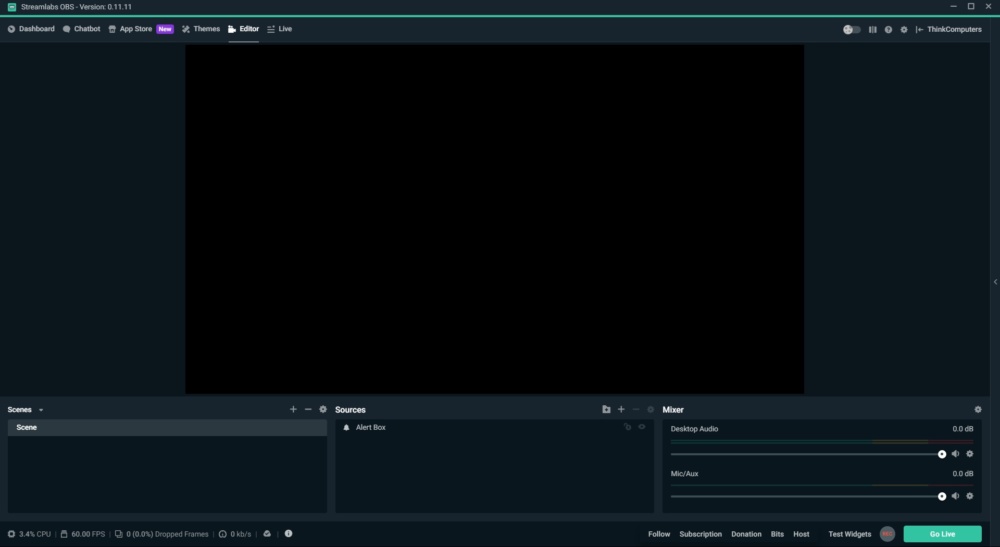The height and width of the screenshot is (547, 1000).
Task: Mute Desktop Audio speaker icon
Action: [x=955, y=454]
